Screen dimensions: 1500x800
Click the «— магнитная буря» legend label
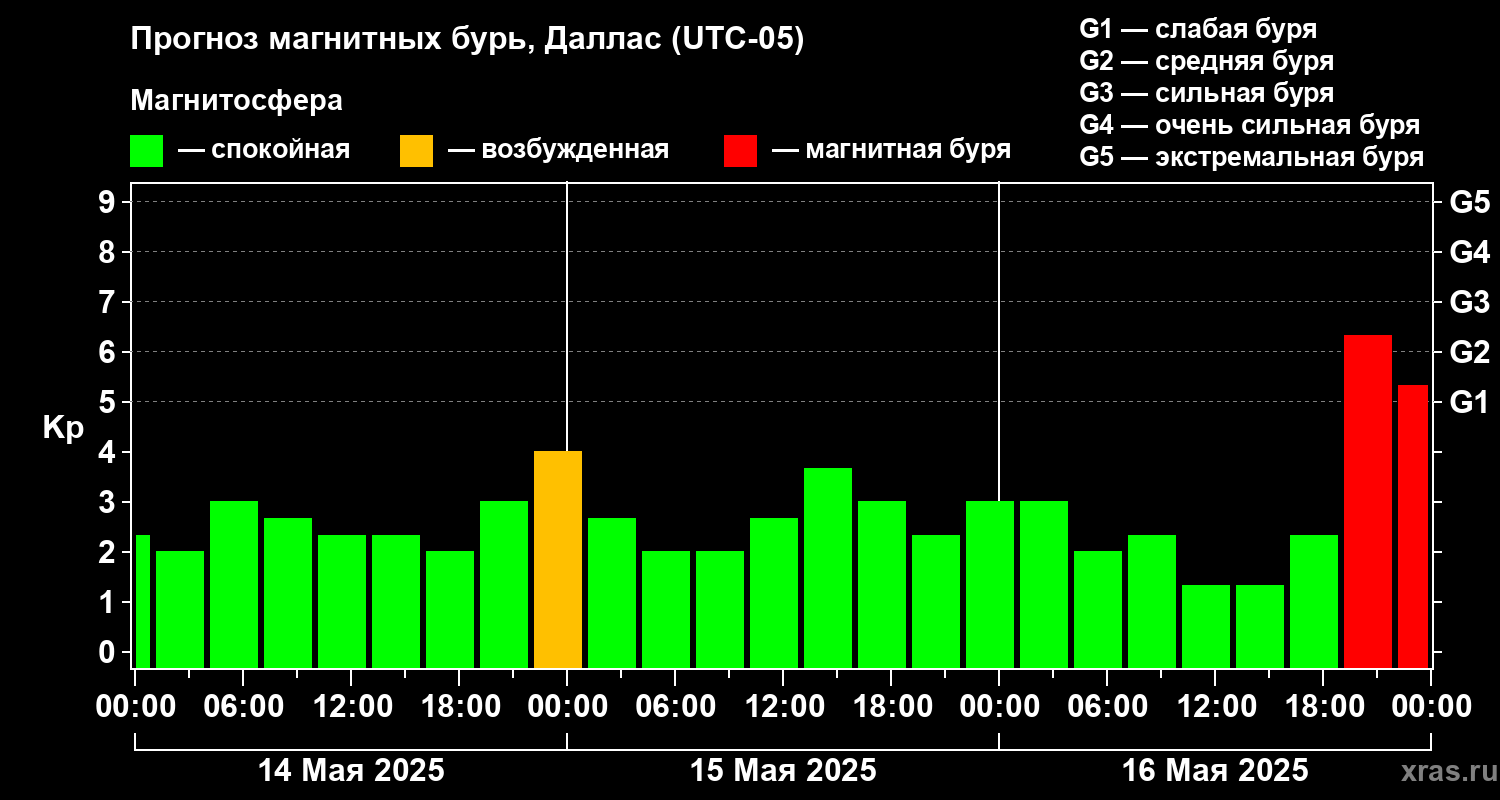(892, 150)
